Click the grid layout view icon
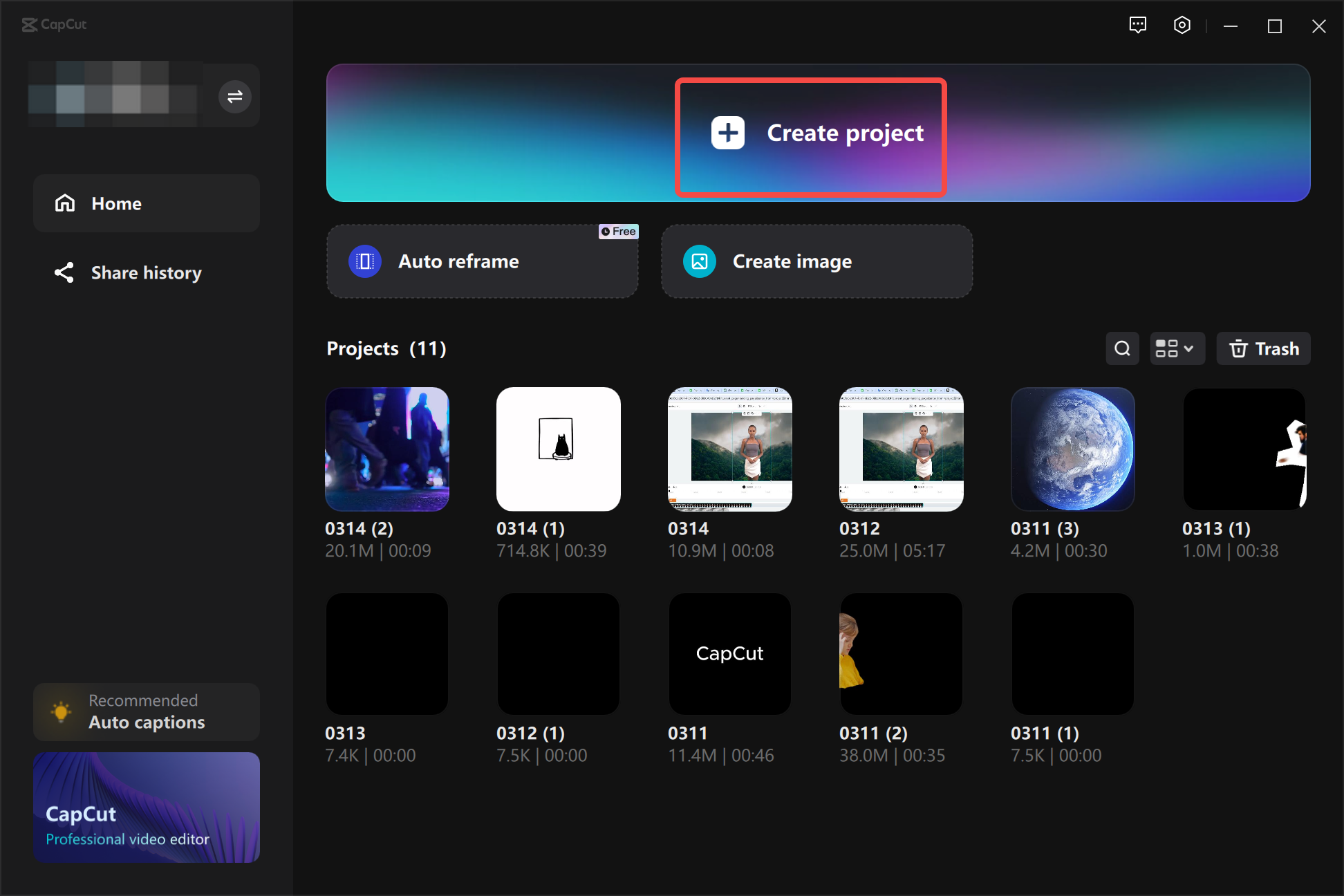This screenshot has width=1344, height=896. [x=1169, y=348]
